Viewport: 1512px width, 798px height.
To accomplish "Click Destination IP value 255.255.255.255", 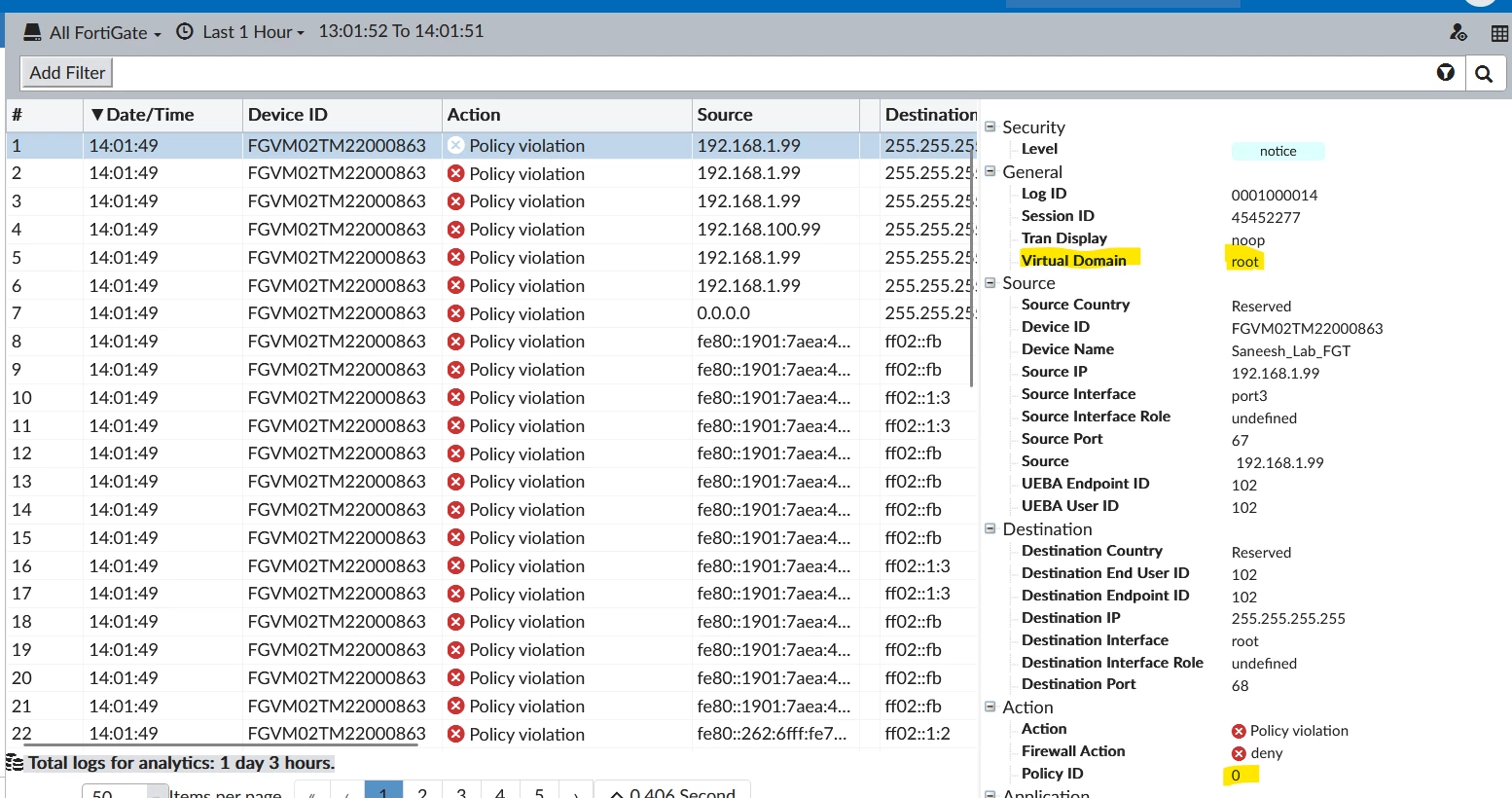I will 1288,619.
